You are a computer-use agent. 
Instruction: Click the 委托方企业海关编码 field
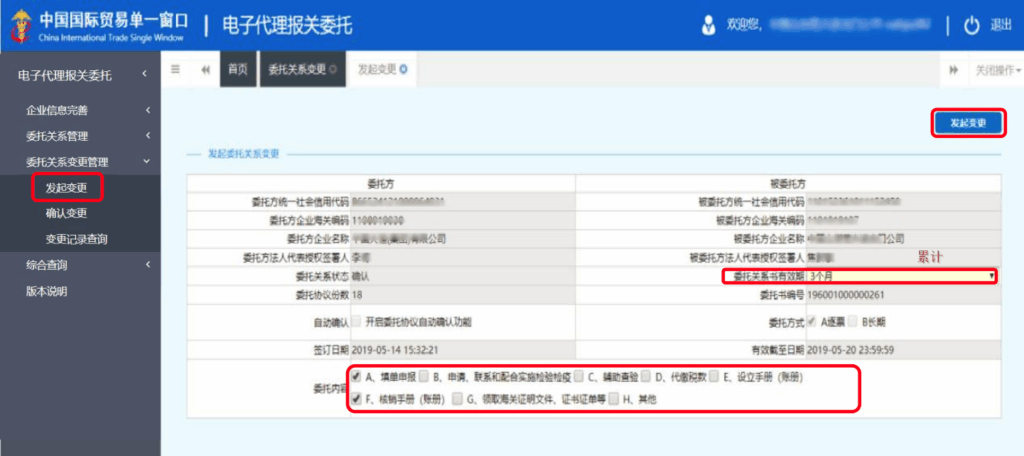coord(462,220)
